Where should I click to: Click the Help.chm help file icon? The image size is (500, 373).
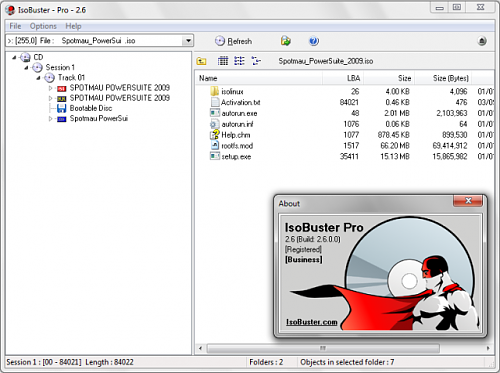(215, 135)
